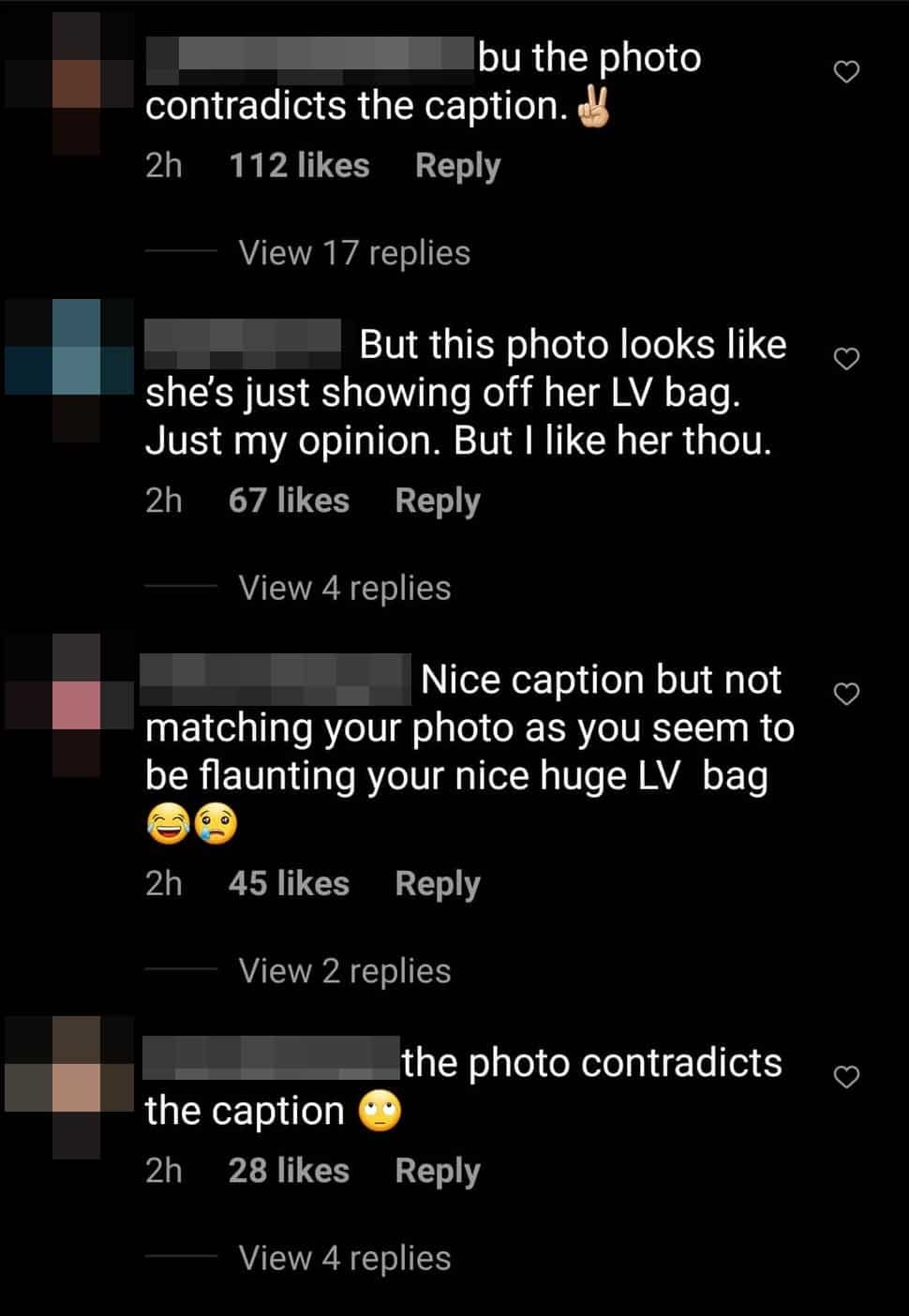Expand View 2 replies
This screenshot has height=1316, width=909.
point(345,971)
